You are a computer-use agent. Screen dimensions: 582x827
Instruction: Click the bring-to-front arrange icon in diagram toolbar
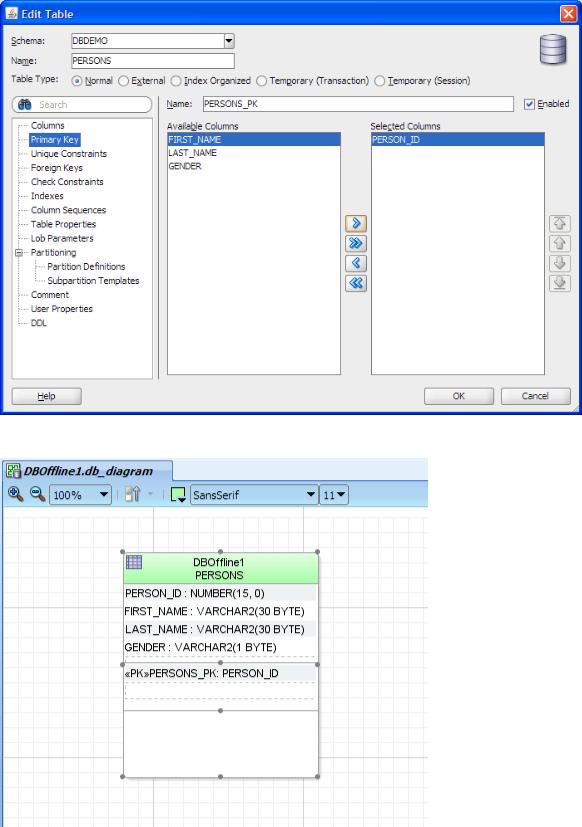point(132,494)
